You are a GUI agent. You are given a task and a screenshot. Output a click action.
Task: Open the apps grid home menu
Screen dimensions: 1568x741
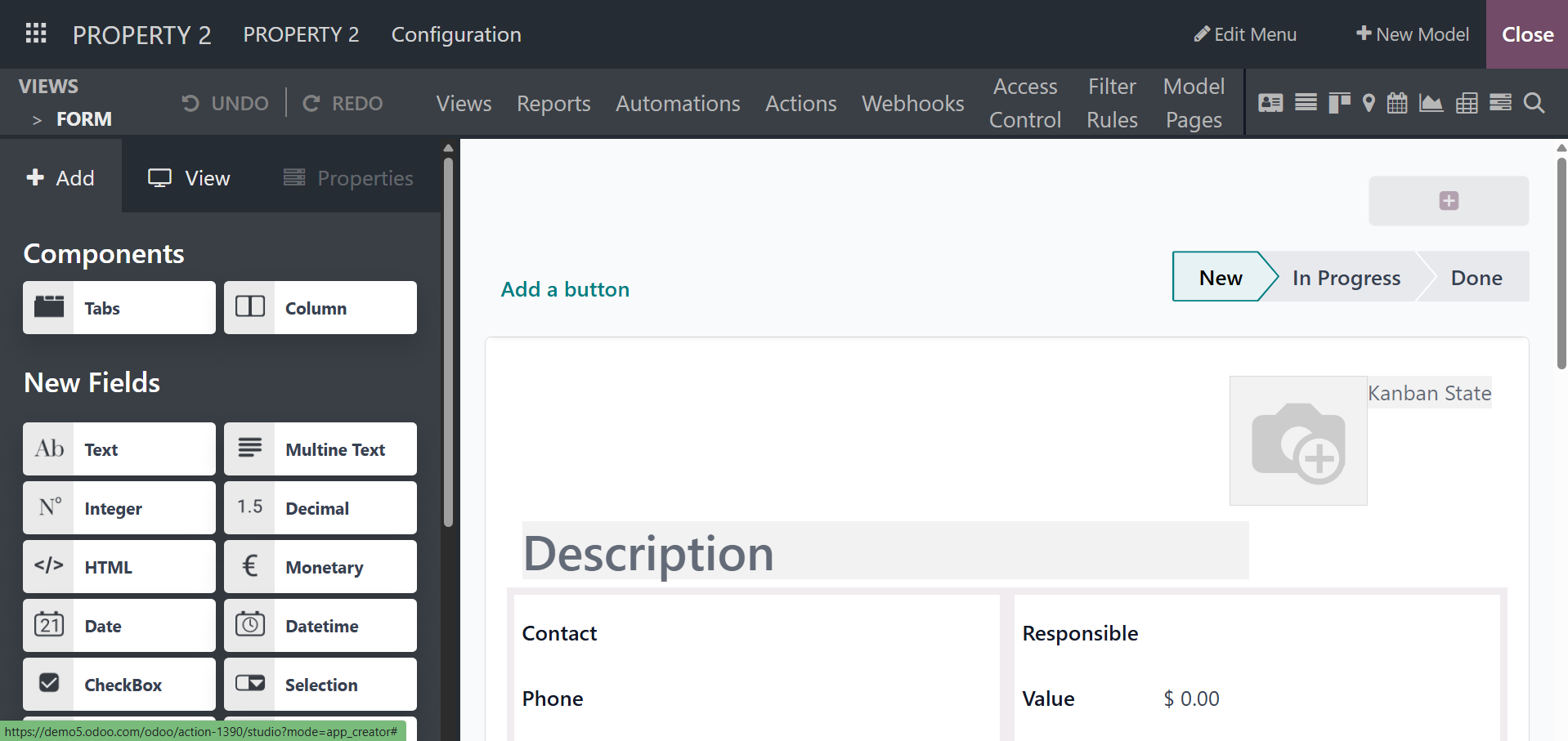pos(36,34)
